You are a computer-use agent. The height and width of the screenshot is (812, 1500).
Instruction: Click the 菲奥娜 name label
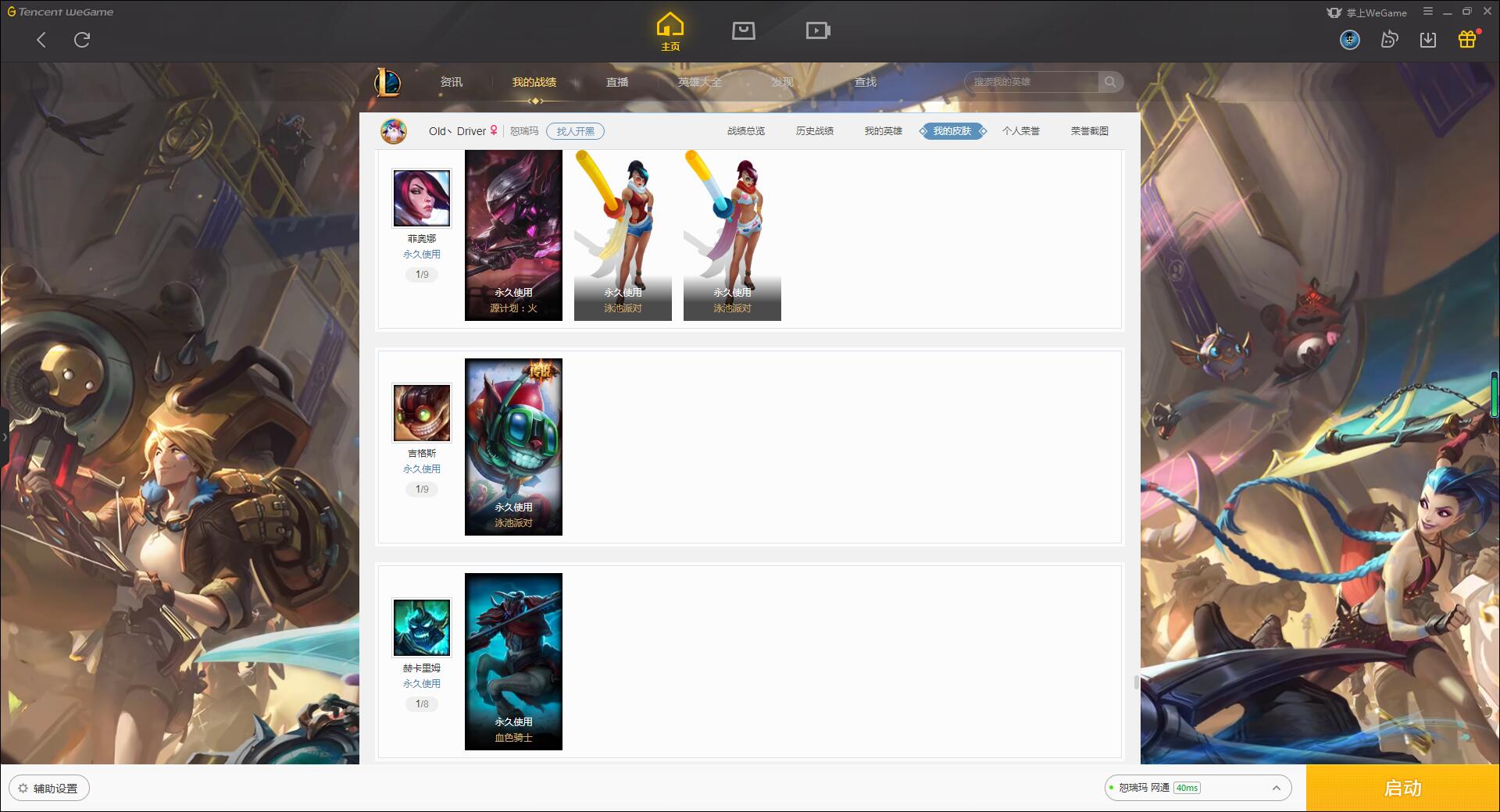422,239
